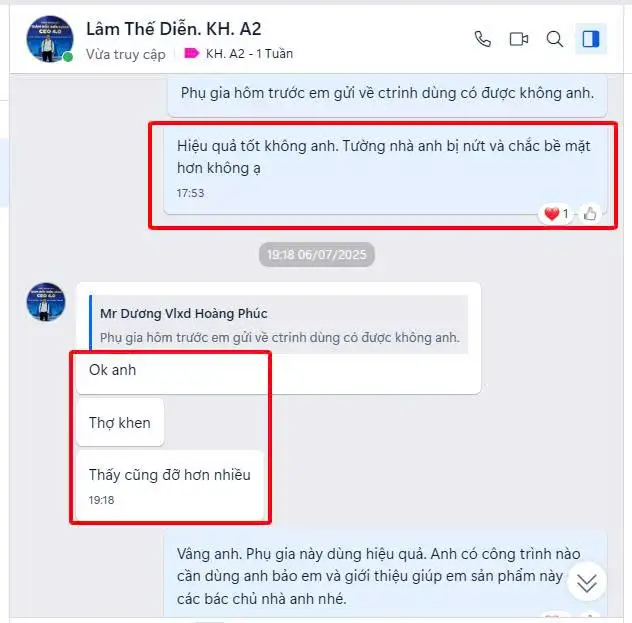Open quoted message from Mr Dương Vlxd Hoàng Phúc
Viewport: 632px width, 623px height.
[x=279, y=324]
